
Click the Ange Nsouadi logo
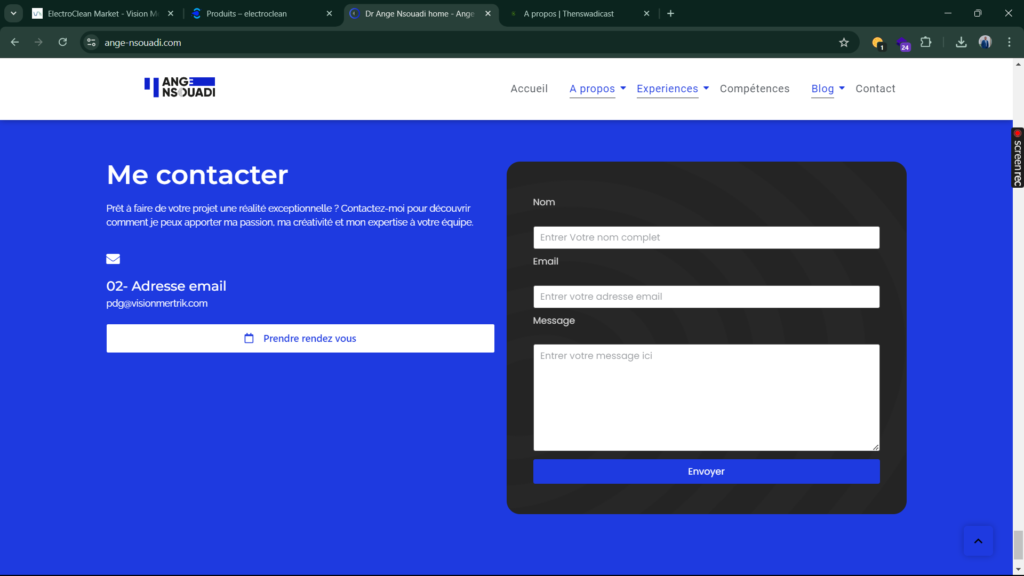180,88
